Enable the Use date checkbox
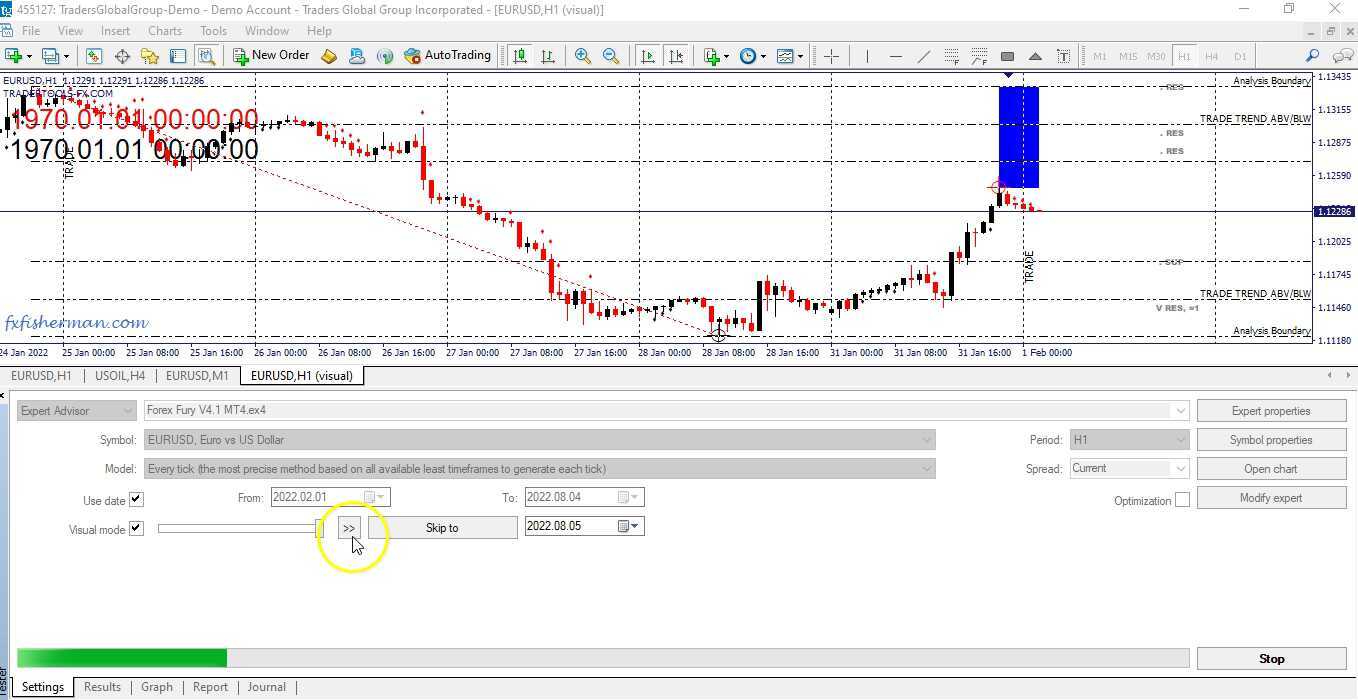Viewport: 1358px width, 700px height. pyautogui.click(x=136, y=499)
